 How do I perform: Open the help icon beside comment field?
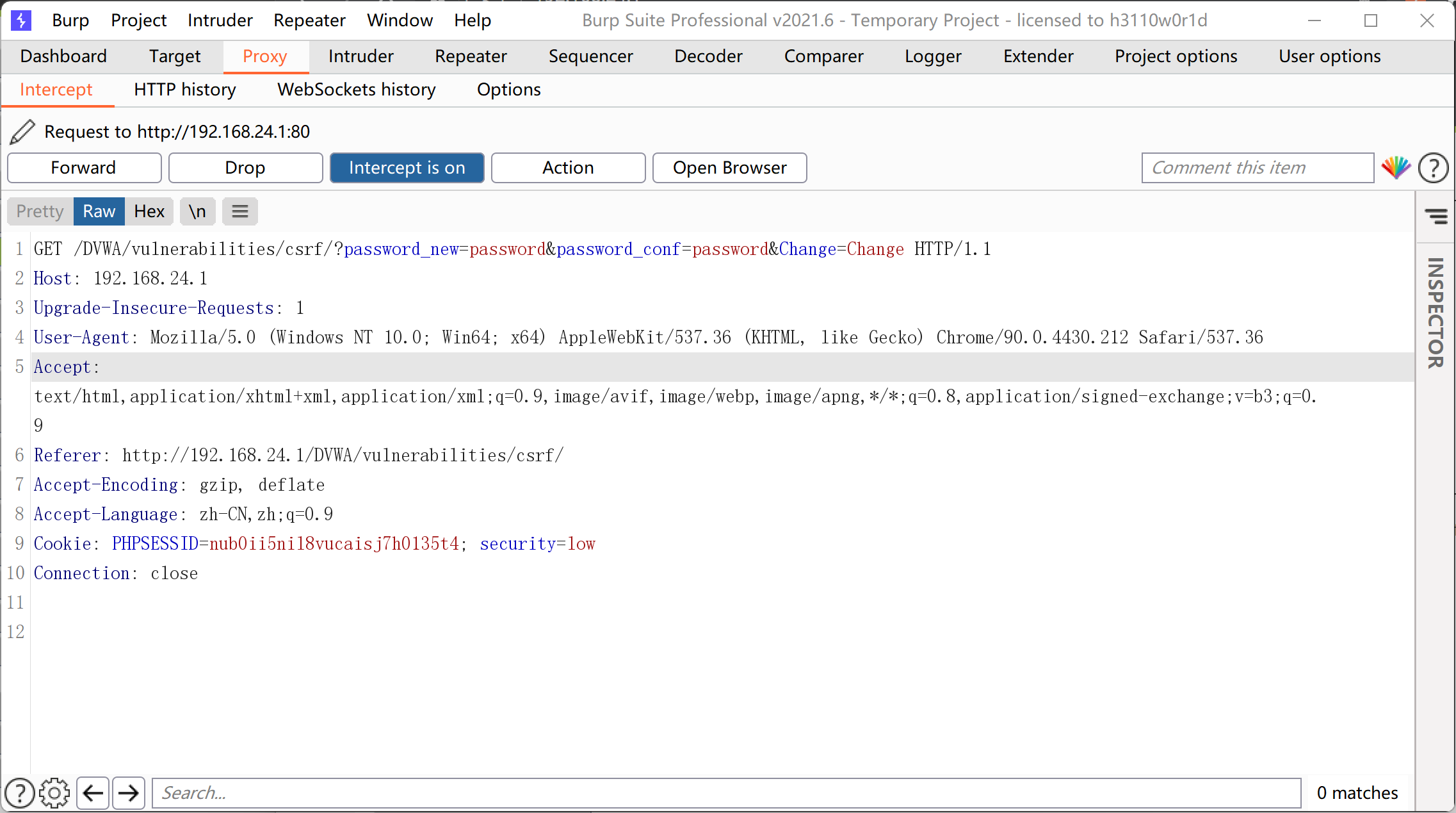(x=1433, y=168)
